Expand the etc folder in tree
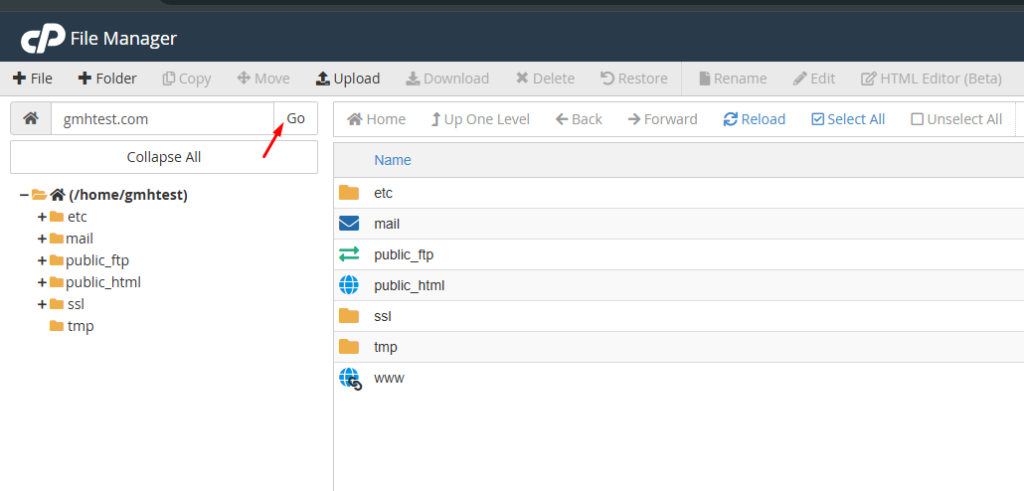 (x=42, y=216)
